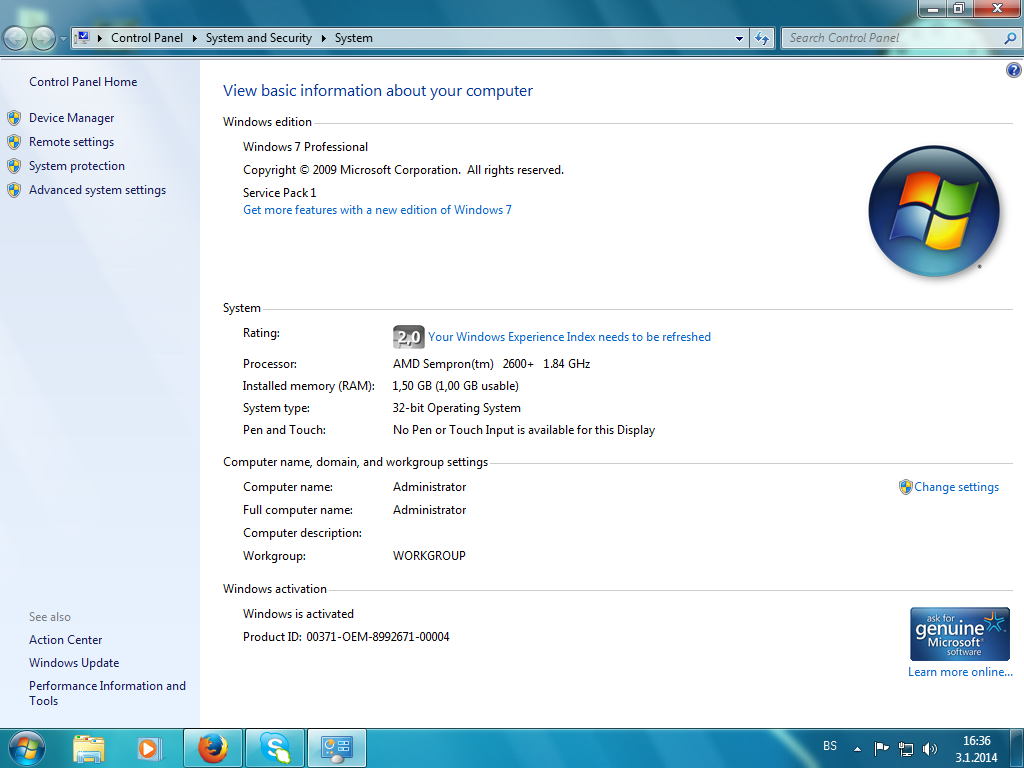Screen dimensions: 1024x768
Task: Switch to Skype on the taskbar
Action: click(x=275, y=748)
